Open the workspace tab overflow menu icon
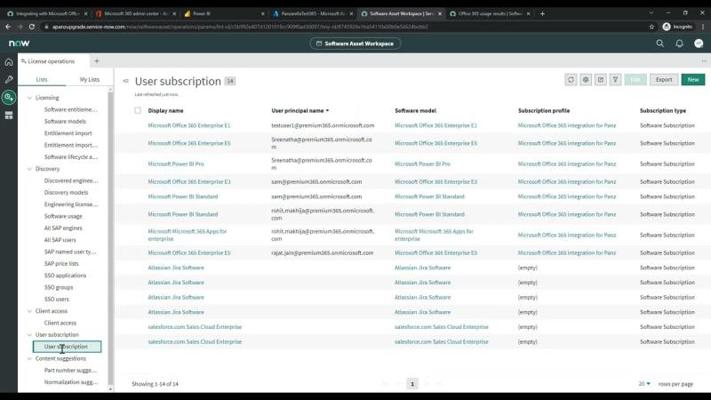This screenshot has width=711, height=400. click(704, 61)
